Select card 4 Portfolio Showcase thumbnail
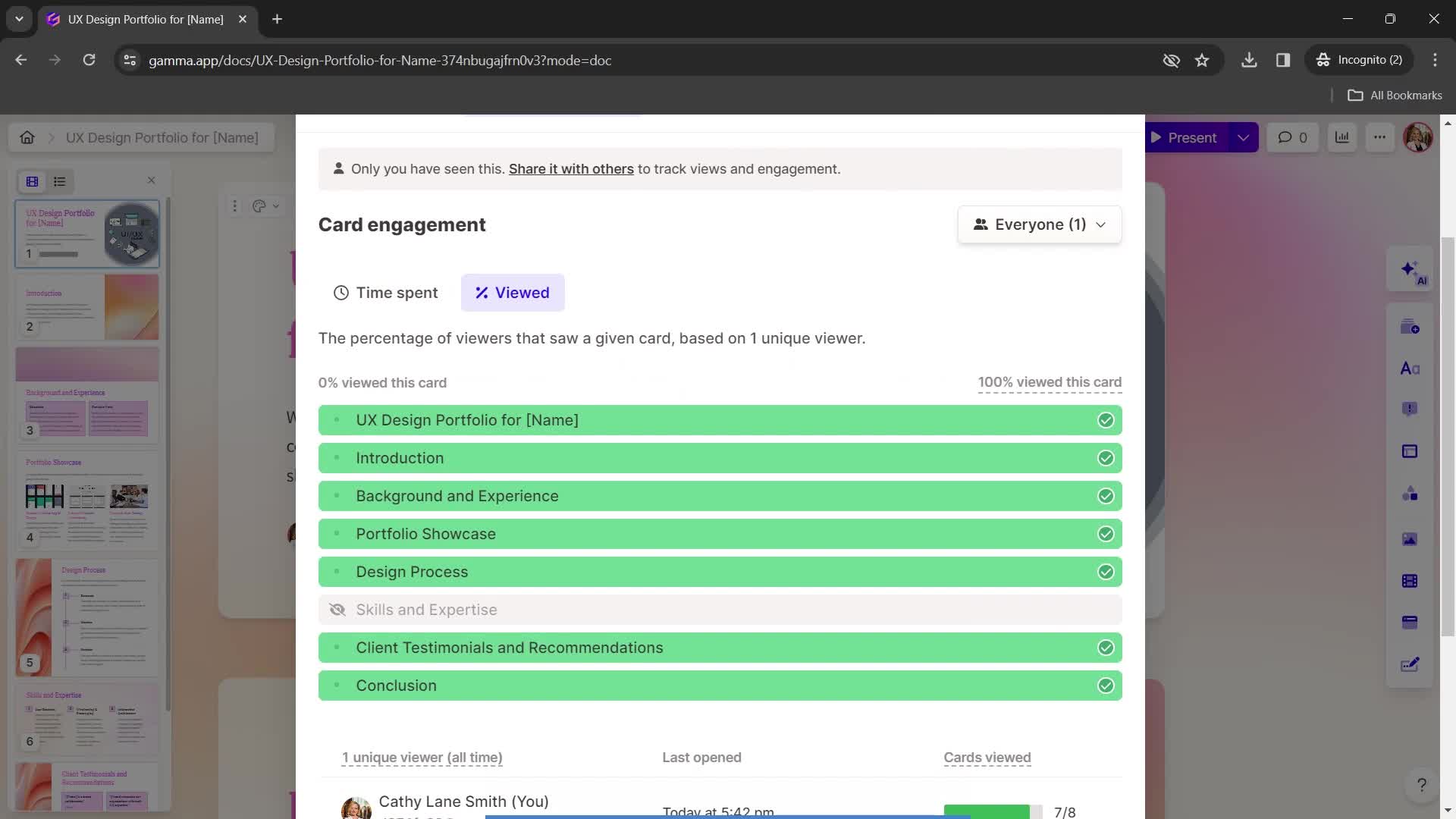This screenshot has height=819, width=1456. 87,500
